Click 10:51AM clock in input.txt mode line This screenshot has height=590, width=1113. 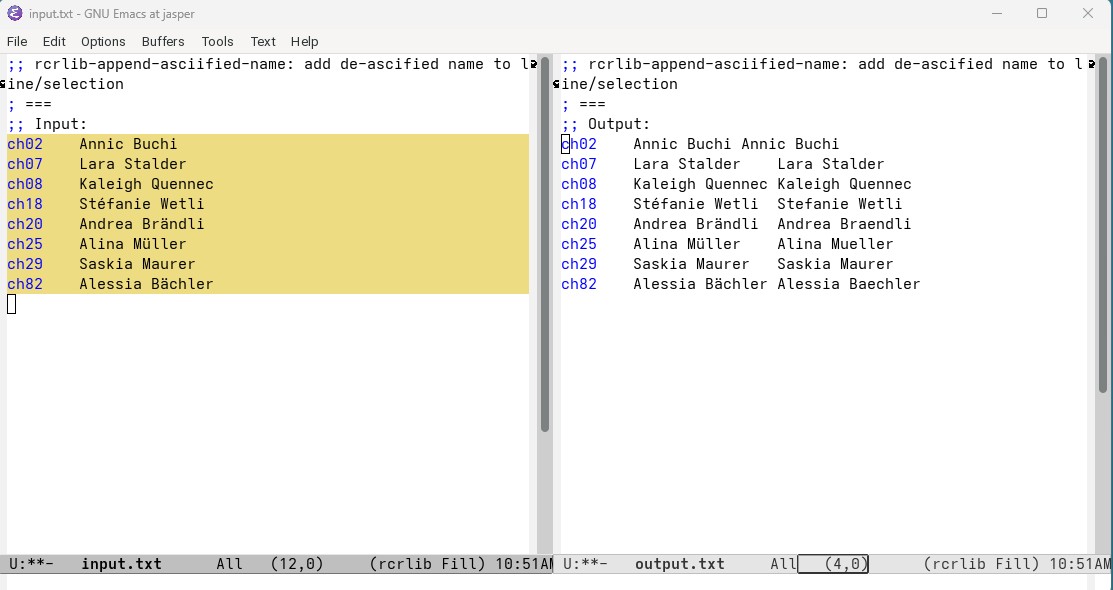point(525,564)
